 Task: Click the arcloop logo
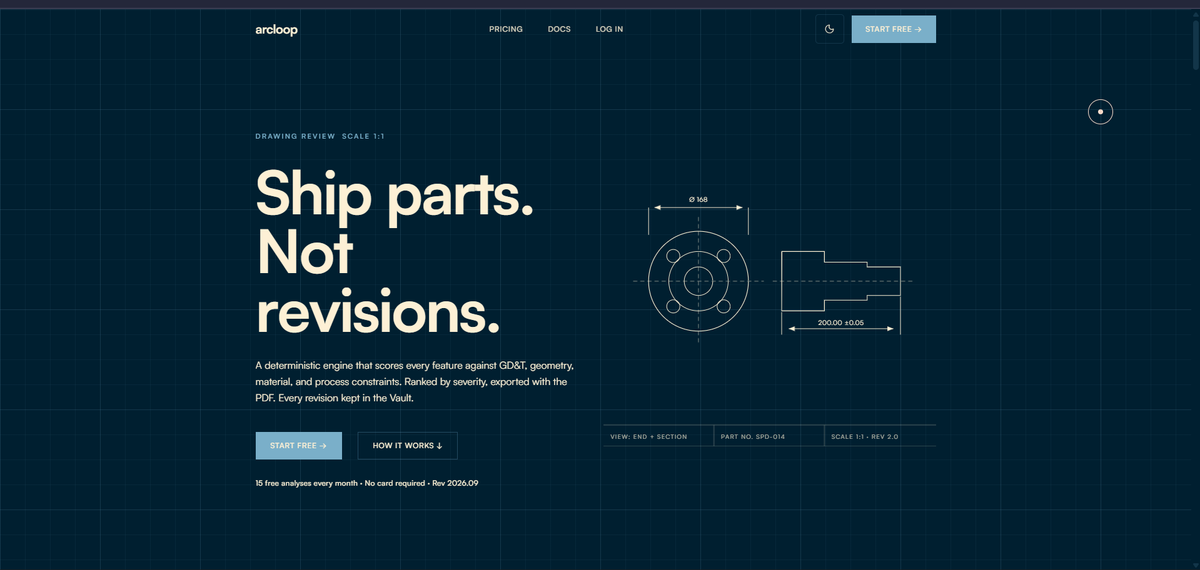[x=276, y=29]
